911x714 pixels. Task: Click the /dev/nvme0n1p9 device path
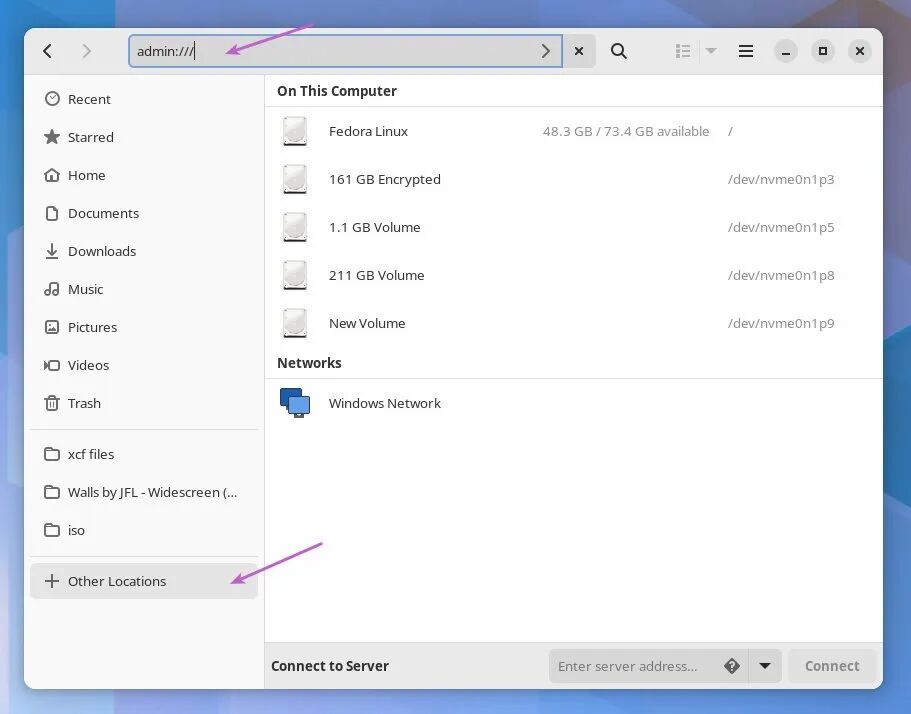tap(781, 324)
